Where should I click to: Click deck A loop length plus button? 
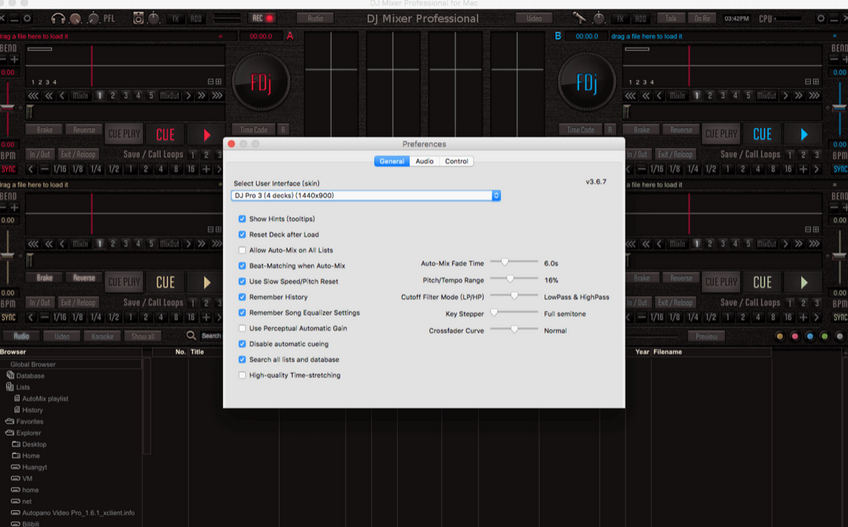pyautogui.click(x=206, y=169)
